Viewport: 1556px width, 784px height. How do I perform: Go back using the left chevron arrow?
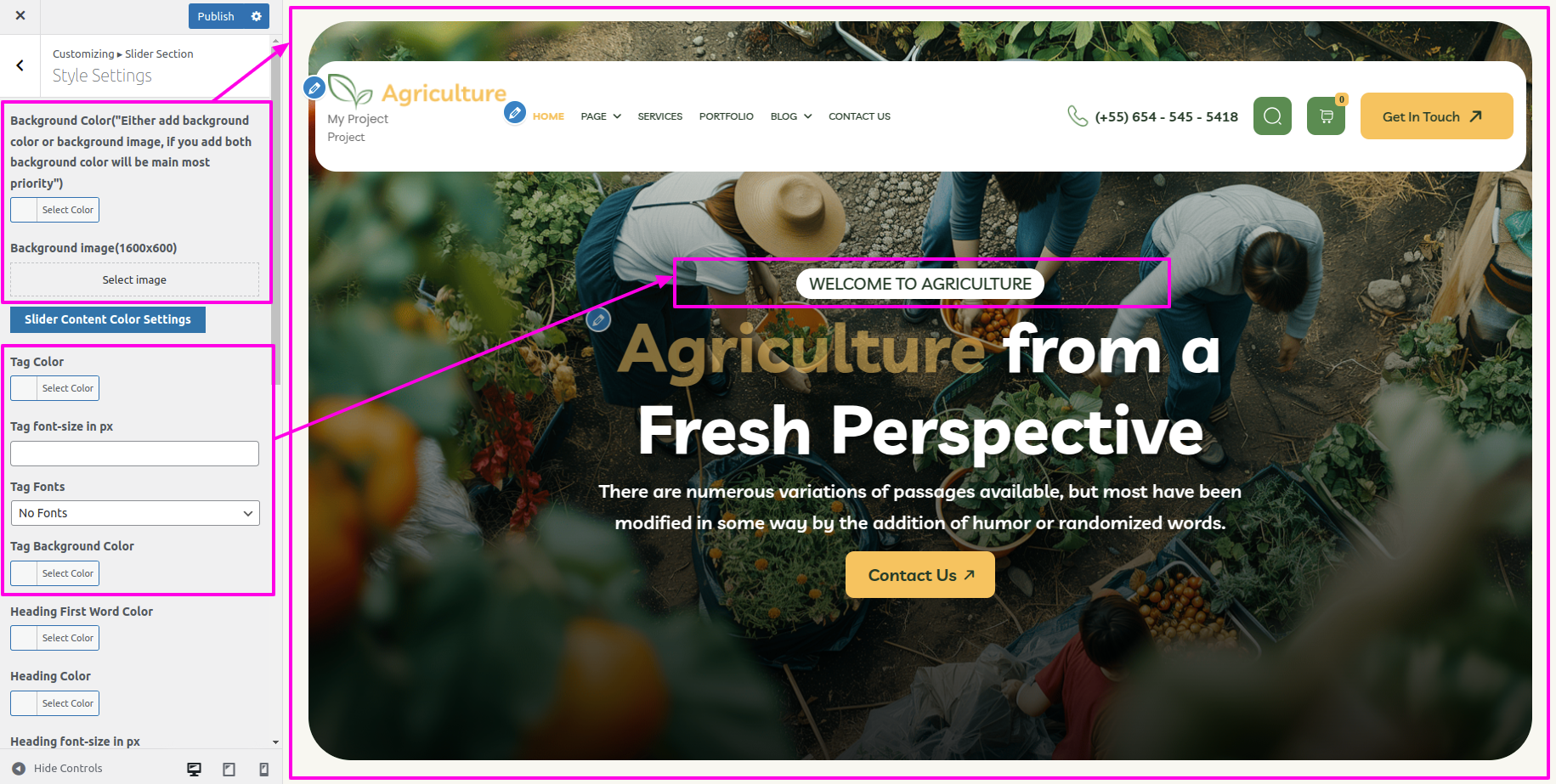(x=20, y=65)
